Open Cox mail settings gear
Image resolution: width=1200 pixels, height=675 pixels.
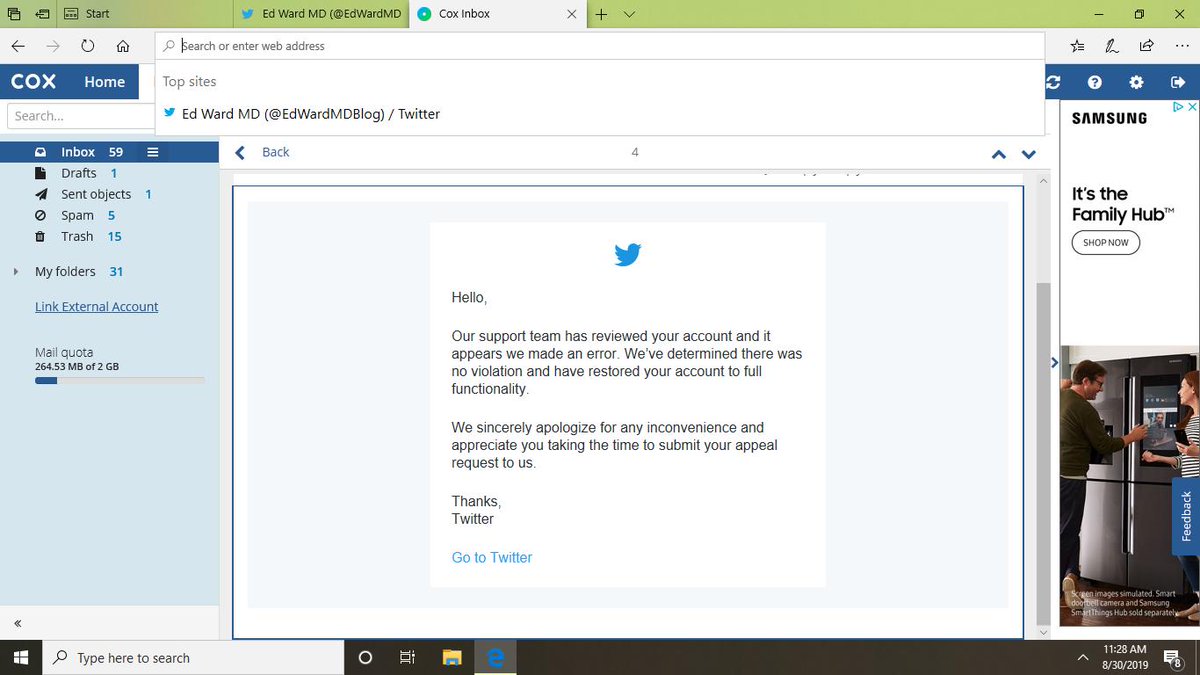click(1136, 82)
